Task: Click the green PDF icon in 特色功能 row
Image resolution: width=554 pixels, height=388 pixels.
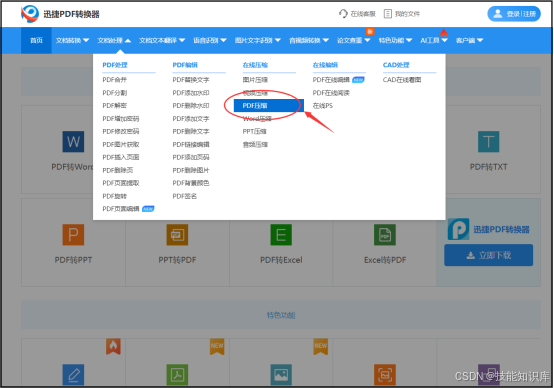Action: [x=177, y=375]
